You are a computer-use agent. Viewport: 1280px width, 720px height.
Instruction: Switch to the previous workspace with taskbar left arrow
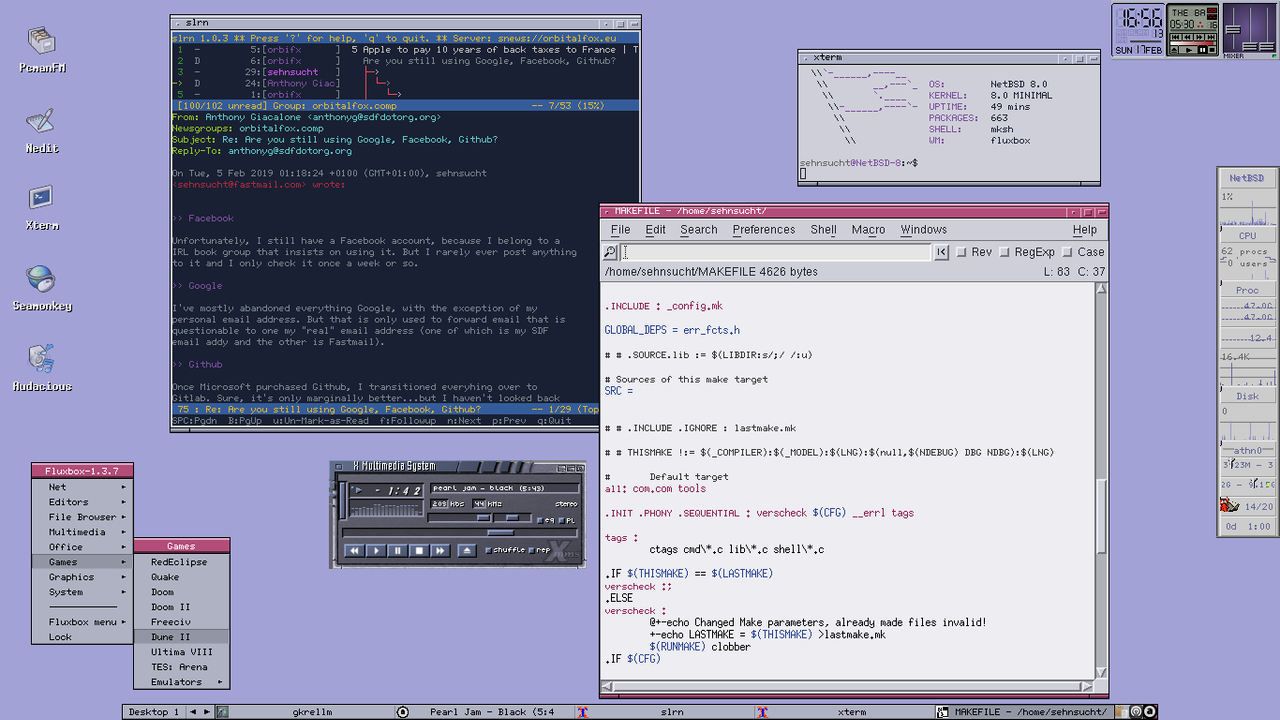(194, 712)
